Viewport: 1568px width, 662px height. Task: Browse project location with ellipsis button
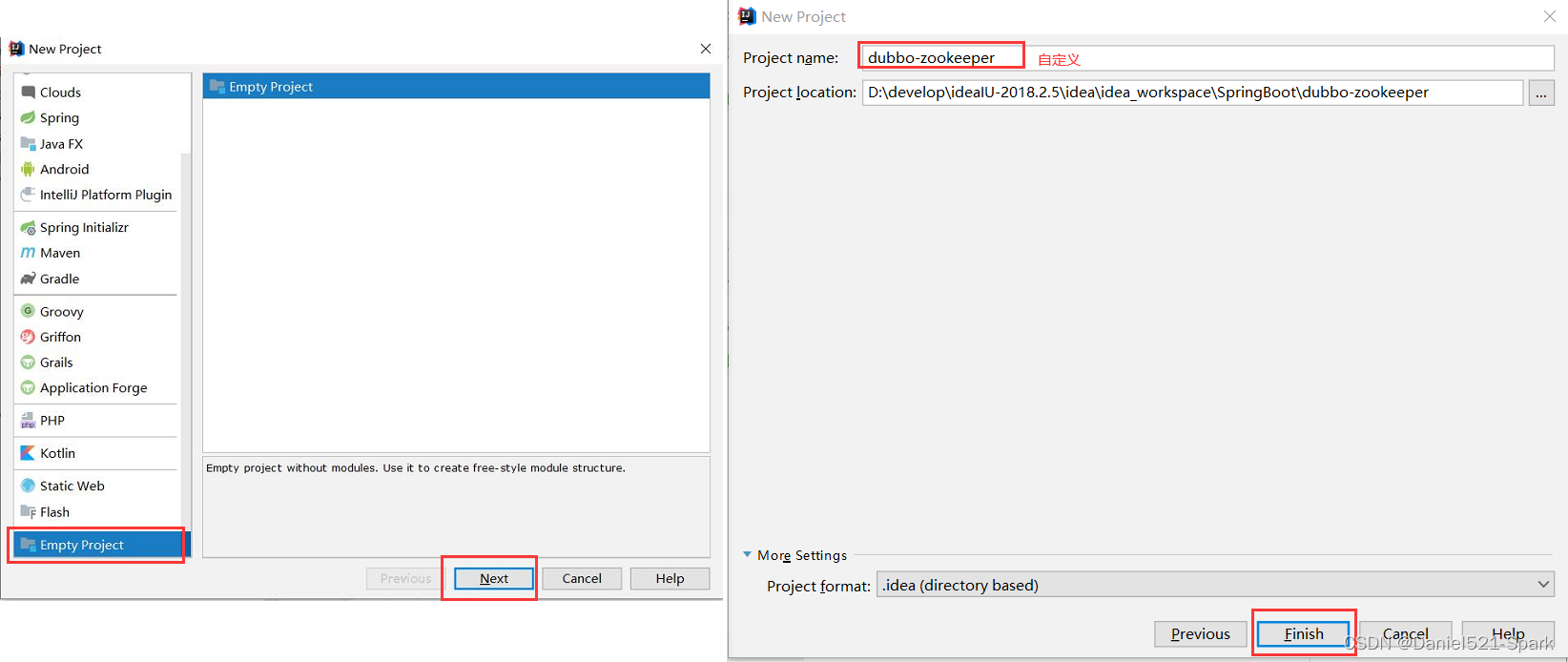(1541, 93)
